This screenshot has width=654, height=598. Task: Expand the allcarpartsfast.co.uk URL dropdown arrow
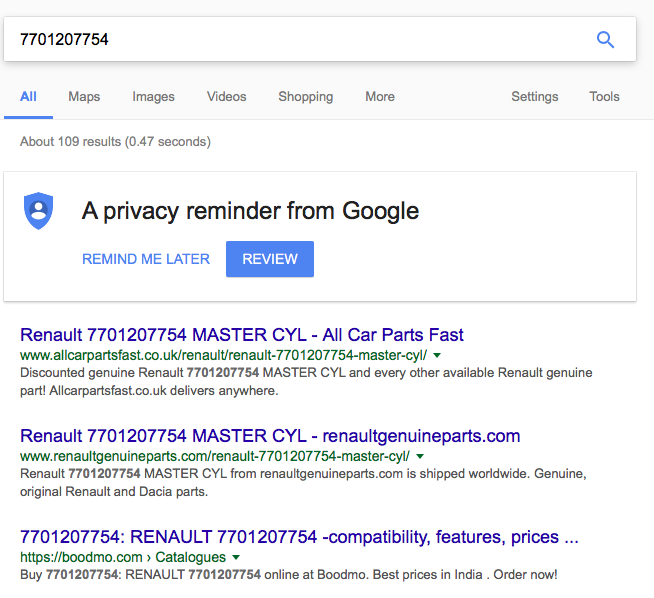437,356
